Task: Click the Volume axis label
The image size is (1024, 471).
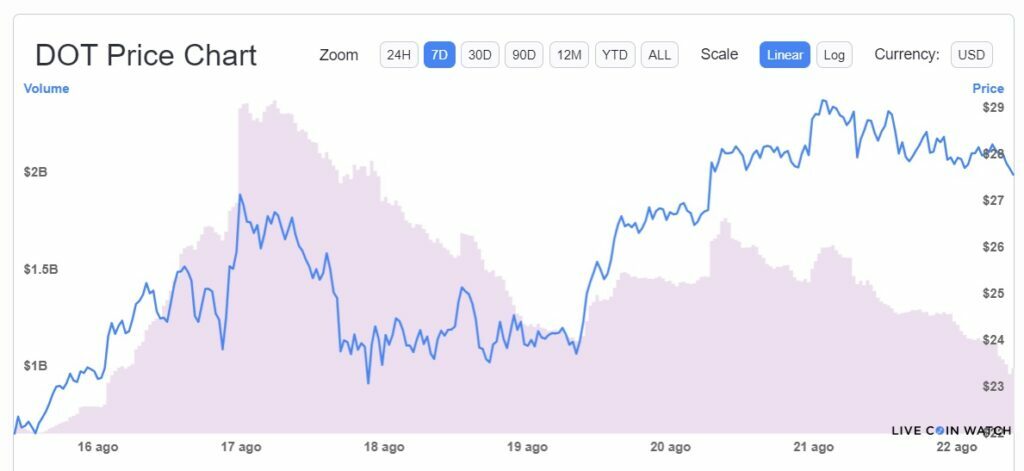Action: pyautogui.click(x=46, y=89)
